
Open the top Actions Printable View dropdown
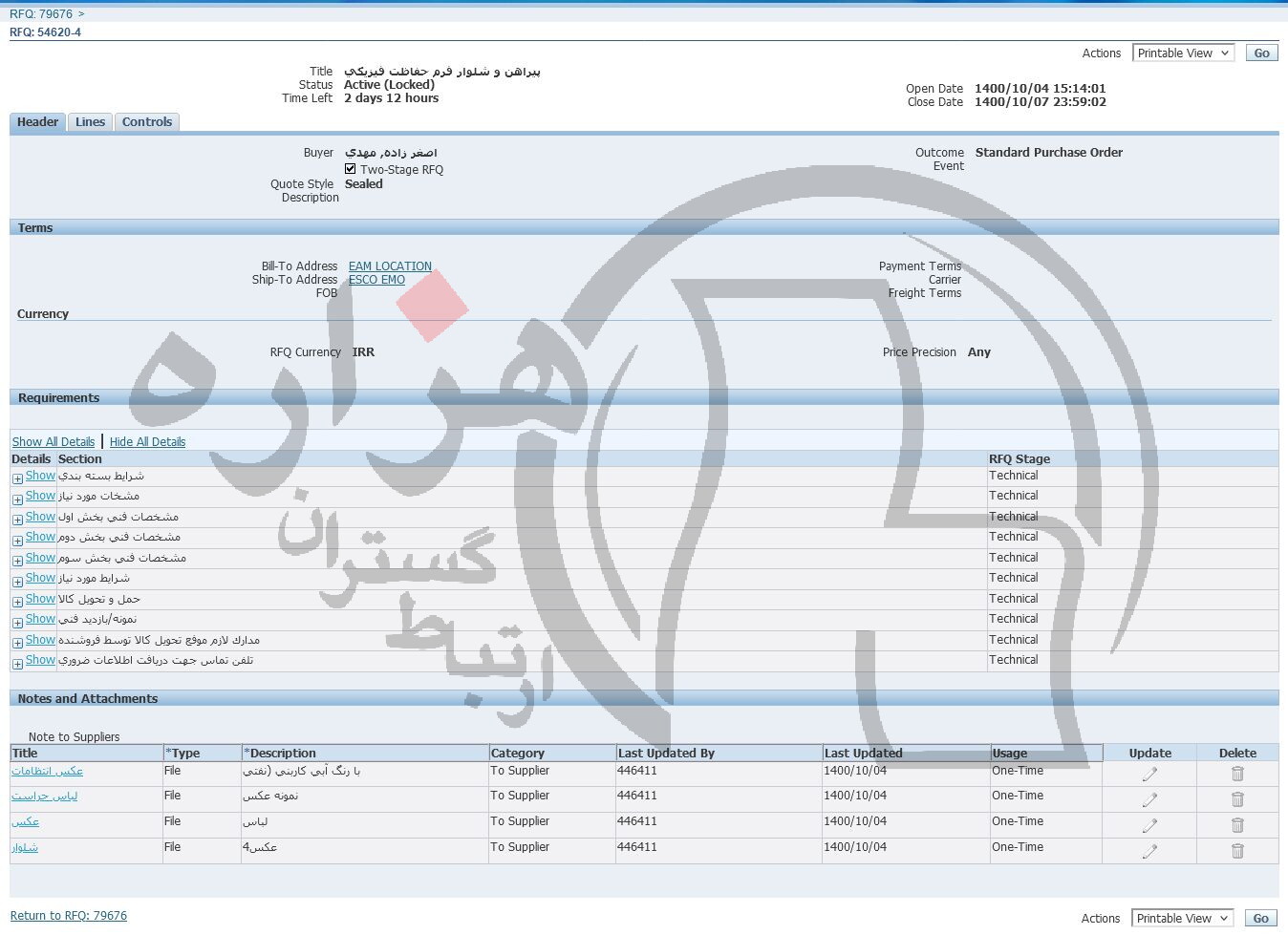click(1183, 53)
